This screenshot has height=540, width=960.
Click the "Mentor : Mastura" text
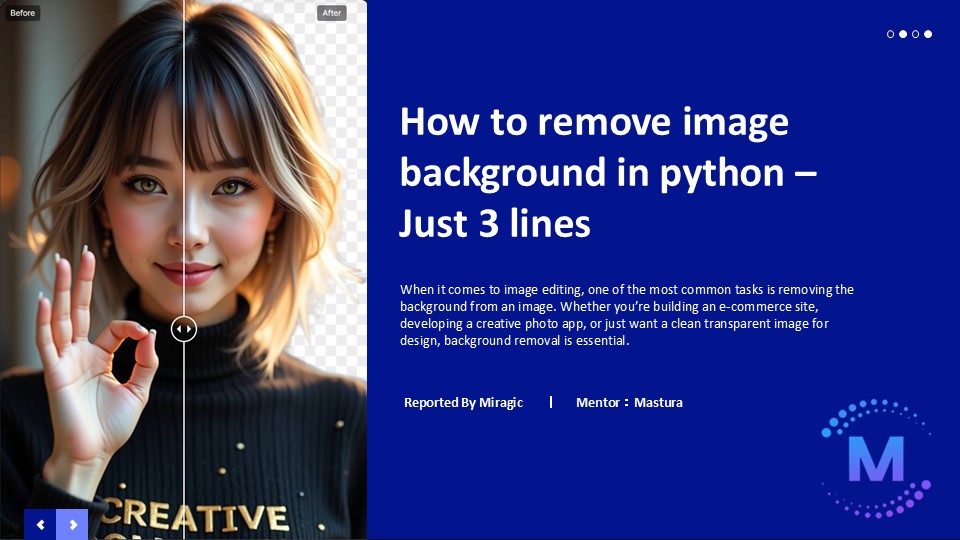[x=629, y=403]
